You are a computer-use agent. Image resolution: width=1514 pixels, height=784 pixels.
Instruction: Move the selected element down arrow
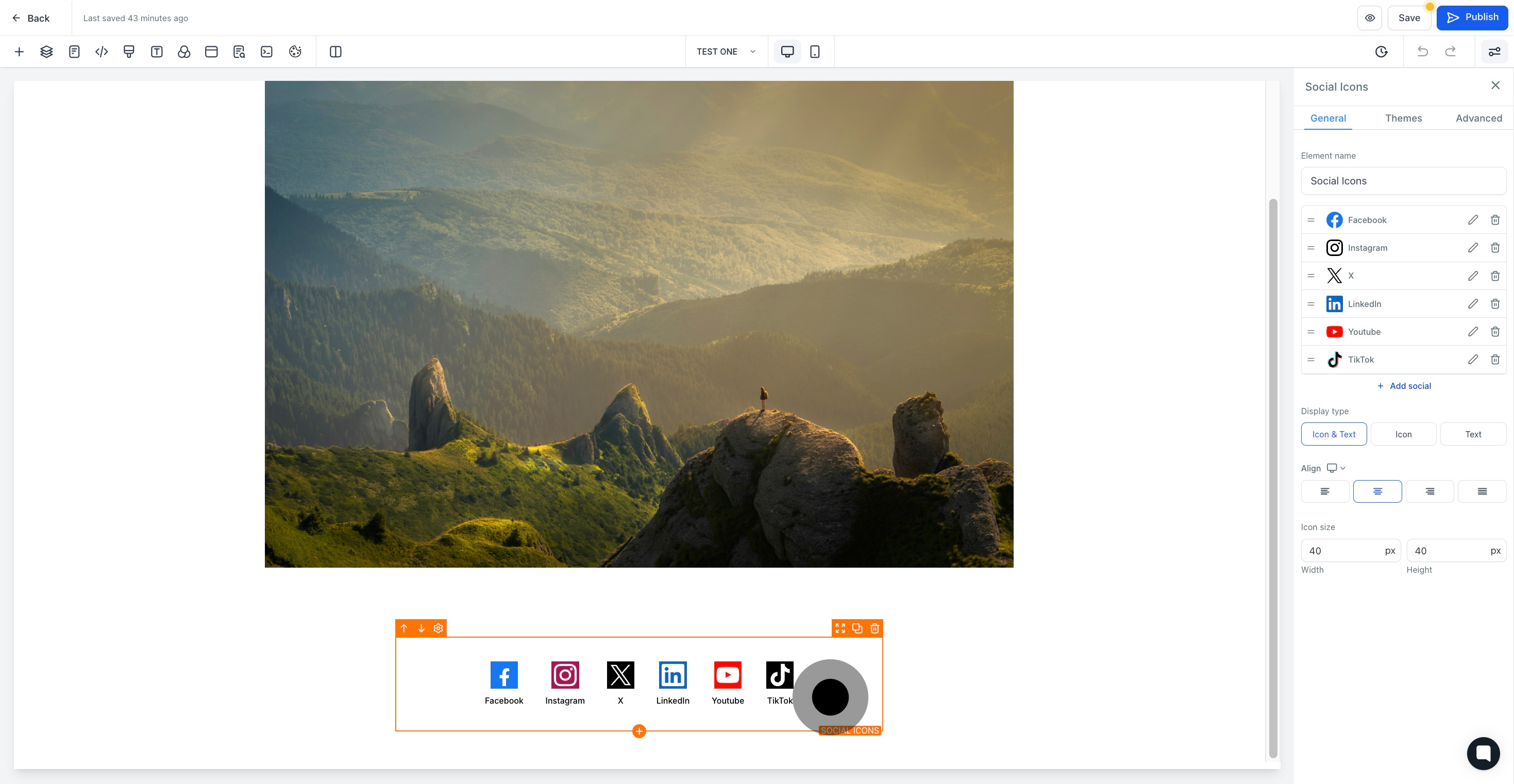[x=421, y=628]
